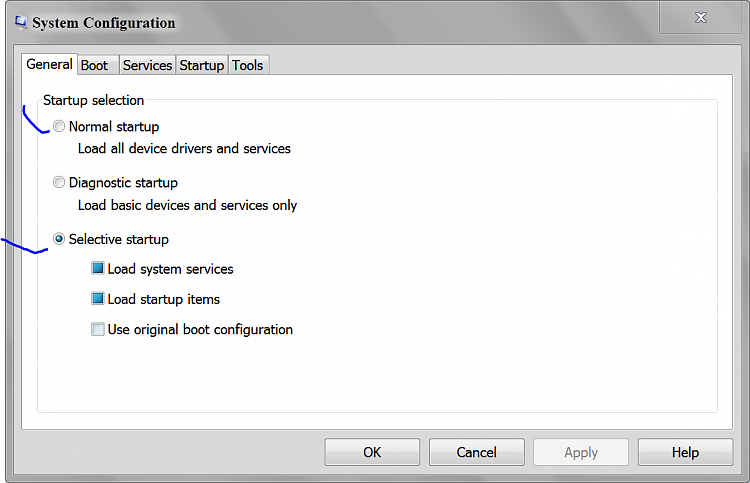The image size is (750, 483).
Task: Toggle the Load system services checkbox
Action: (x=98, y=268)
